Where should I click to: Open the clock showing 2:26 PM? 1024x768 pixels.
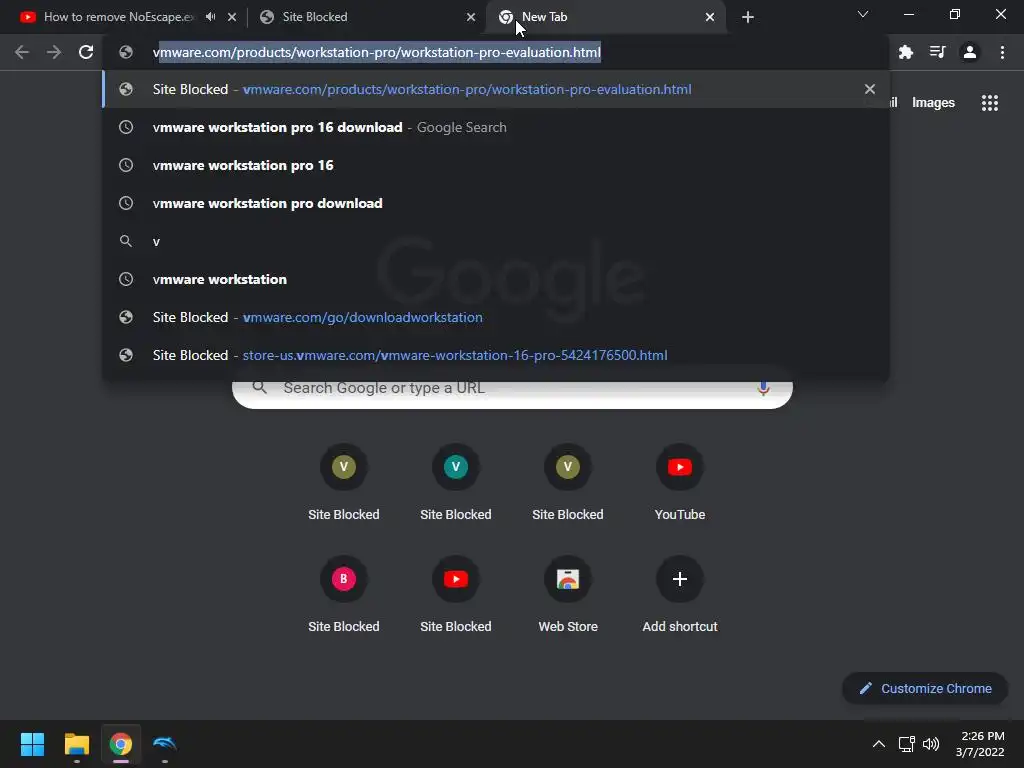click(x=980, y=744)
